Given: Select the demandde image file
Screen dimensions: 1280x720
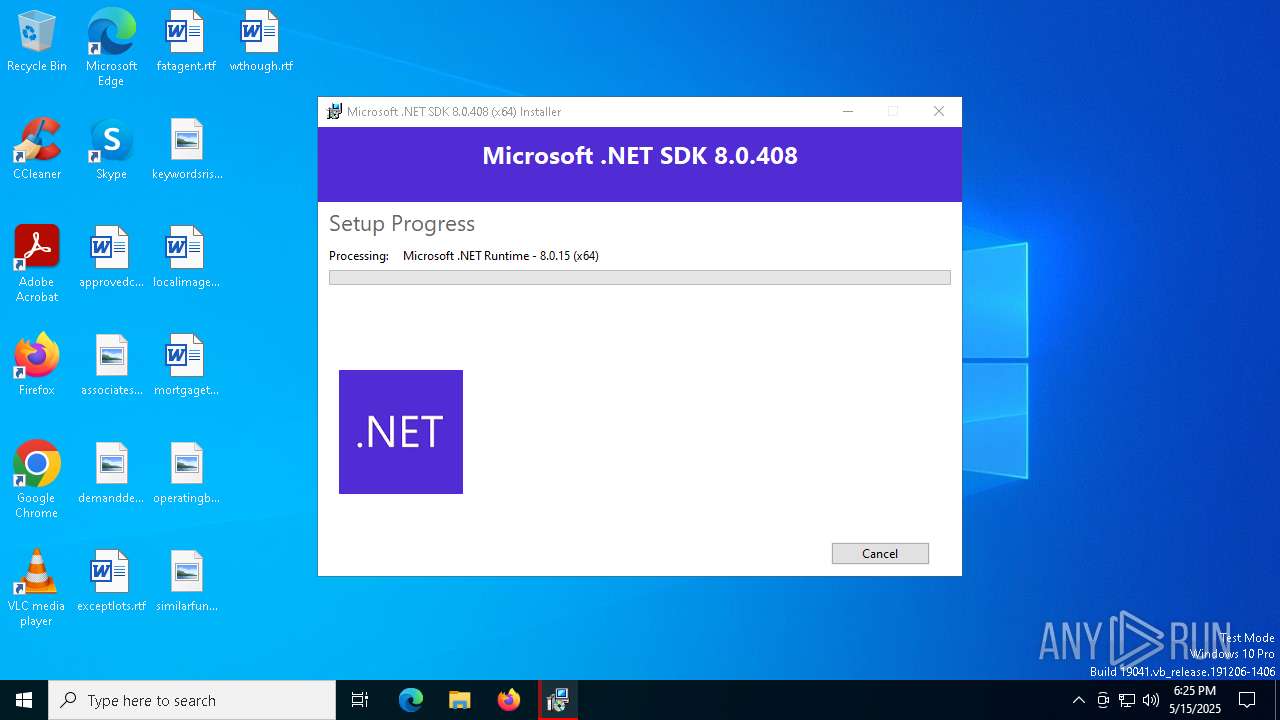Looking at the screenshot, I should [x=111, y=474].
